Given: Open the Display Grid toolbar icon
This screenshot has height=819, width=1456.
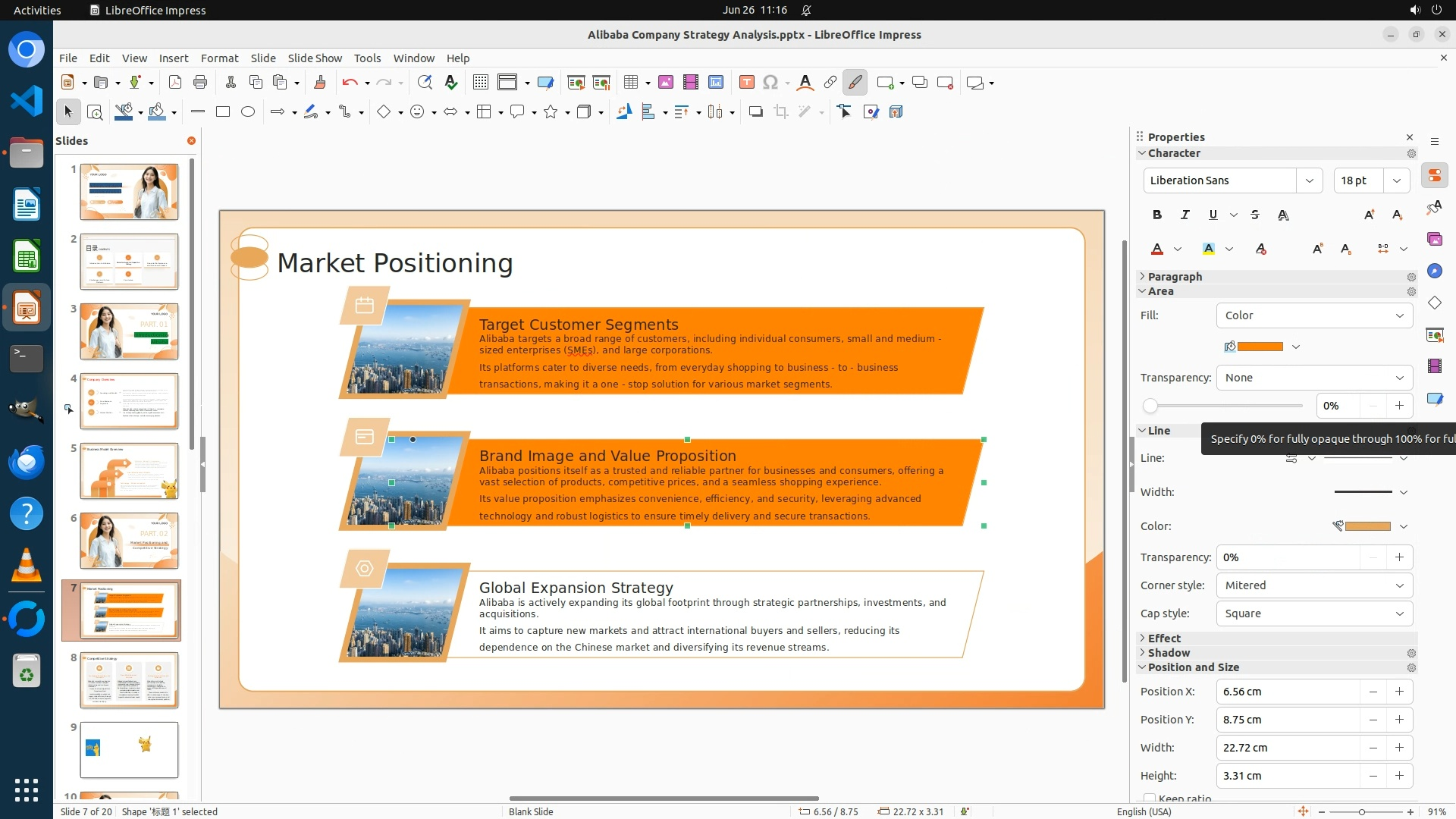Looking at the screenshot, I should coord(480,82).
